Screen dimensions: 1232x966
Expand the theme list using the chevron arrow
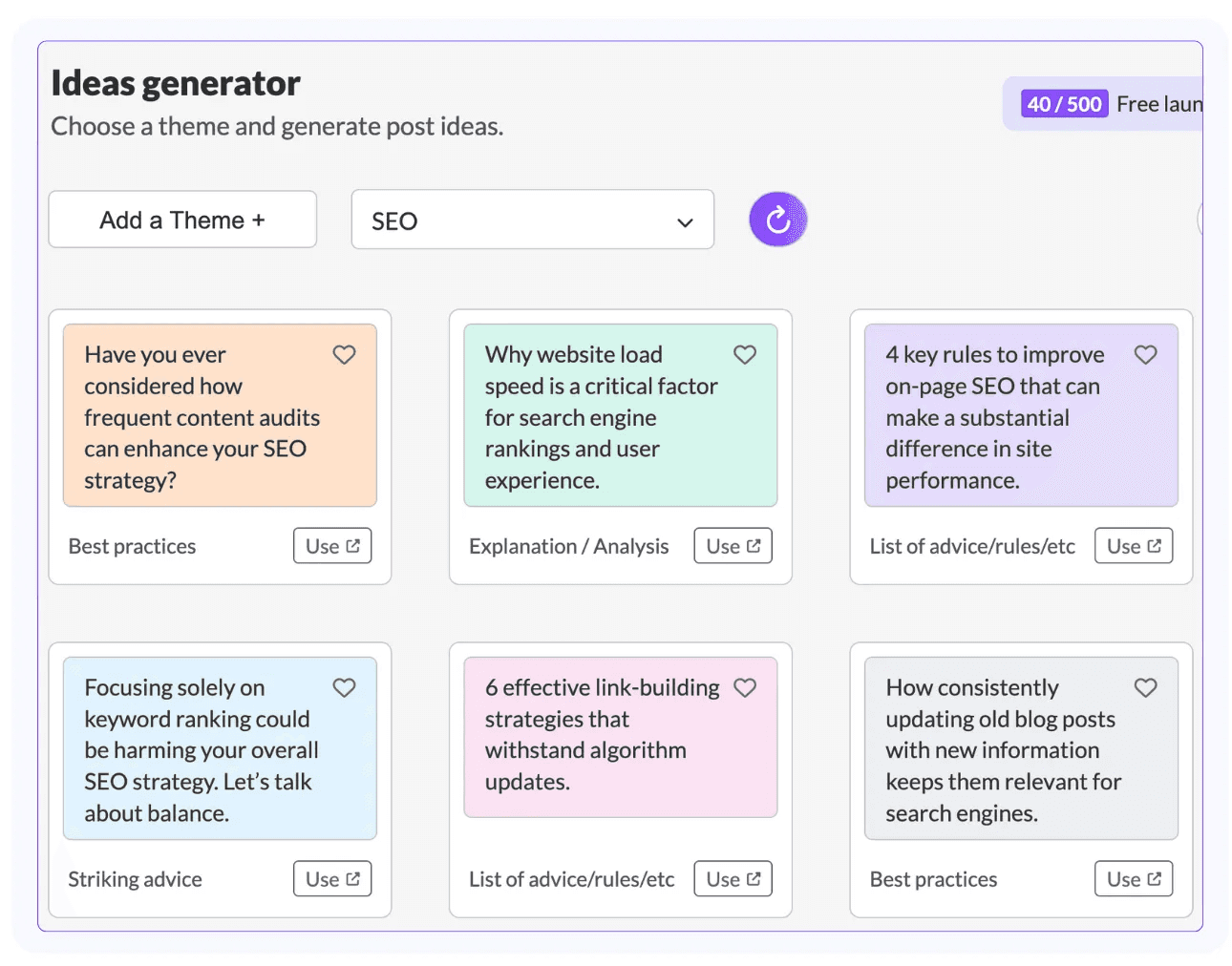point(685,222)
